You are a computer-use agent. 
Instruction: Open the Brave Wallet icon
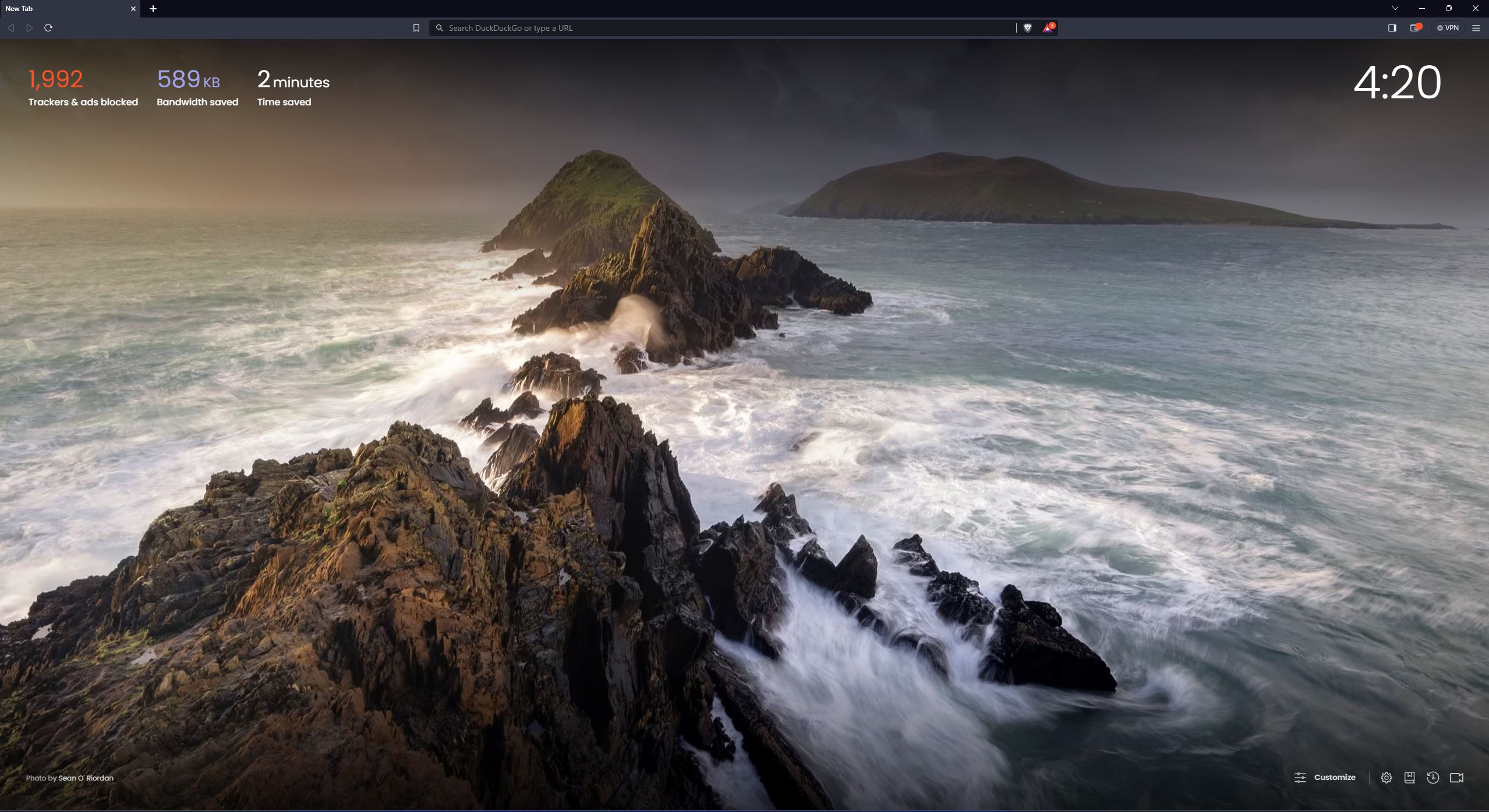pos(1416,28)
